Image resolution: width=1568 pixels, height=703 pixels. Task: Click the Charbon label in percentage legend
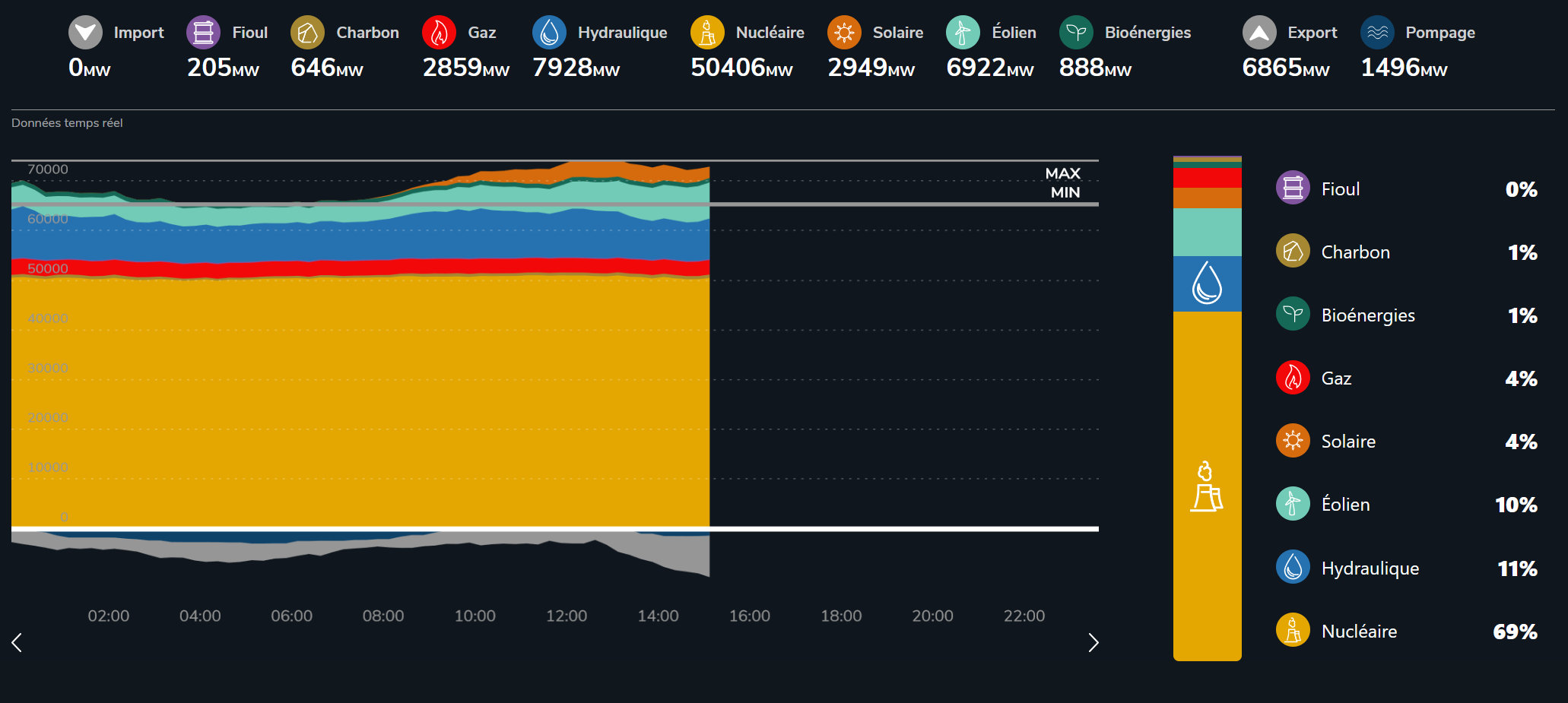coord(1356,252)
